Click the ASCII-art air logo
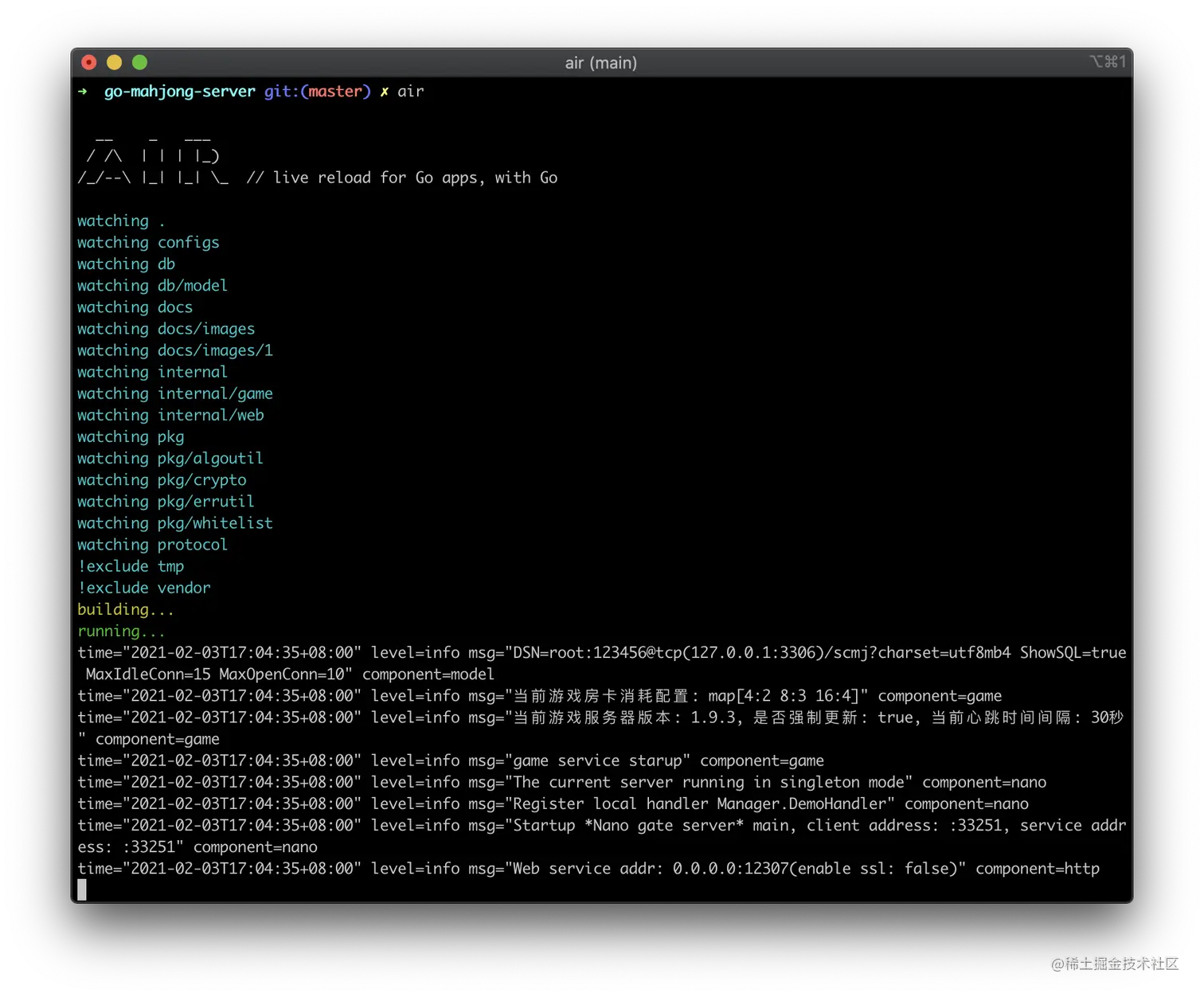Screen dimensions: 1204x997 153,160
